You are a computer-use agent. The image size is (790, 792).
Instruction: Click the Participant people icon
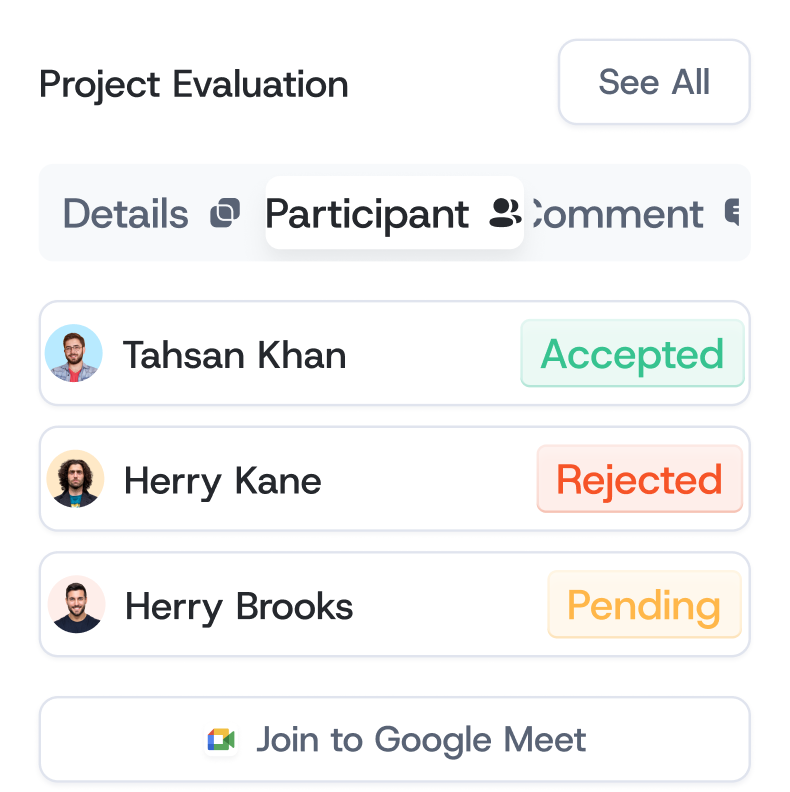click(x=505, y=213)
